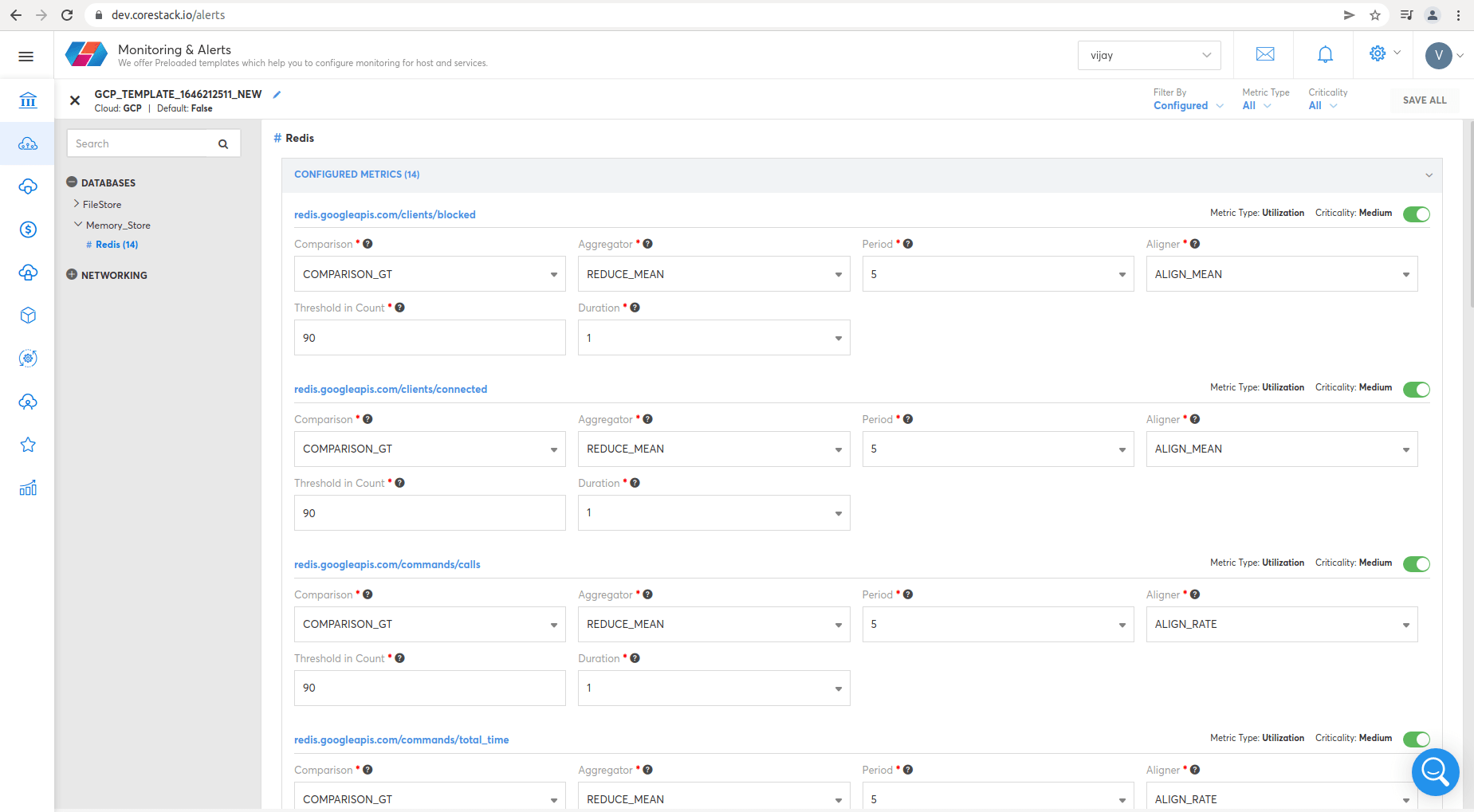Toggle off the clients/connected metric
The width and height of the screenshot is (1474, 812).
click(1417, 389)
